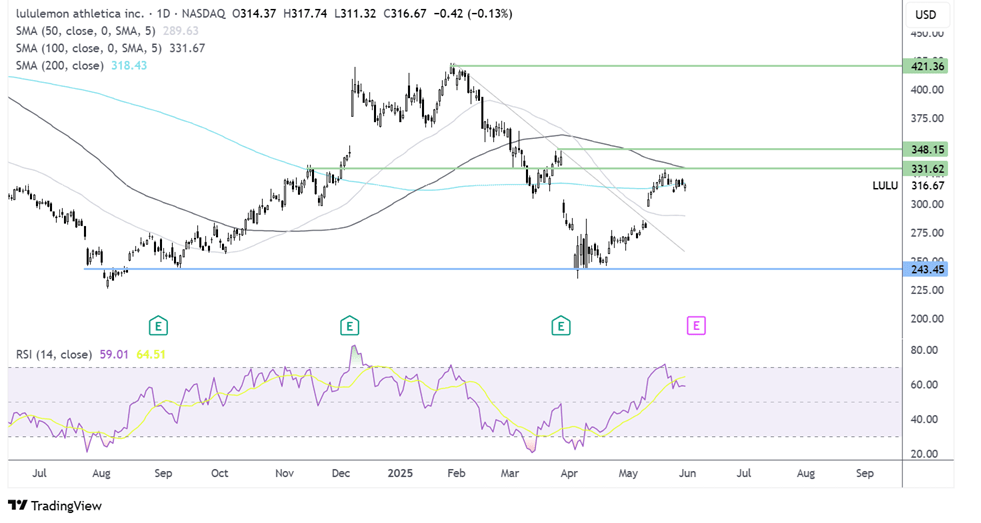Screen dimensions: 981x523
Task: Click the August earnings E marker
Action: pyautogui.click(x=158, y=326)
